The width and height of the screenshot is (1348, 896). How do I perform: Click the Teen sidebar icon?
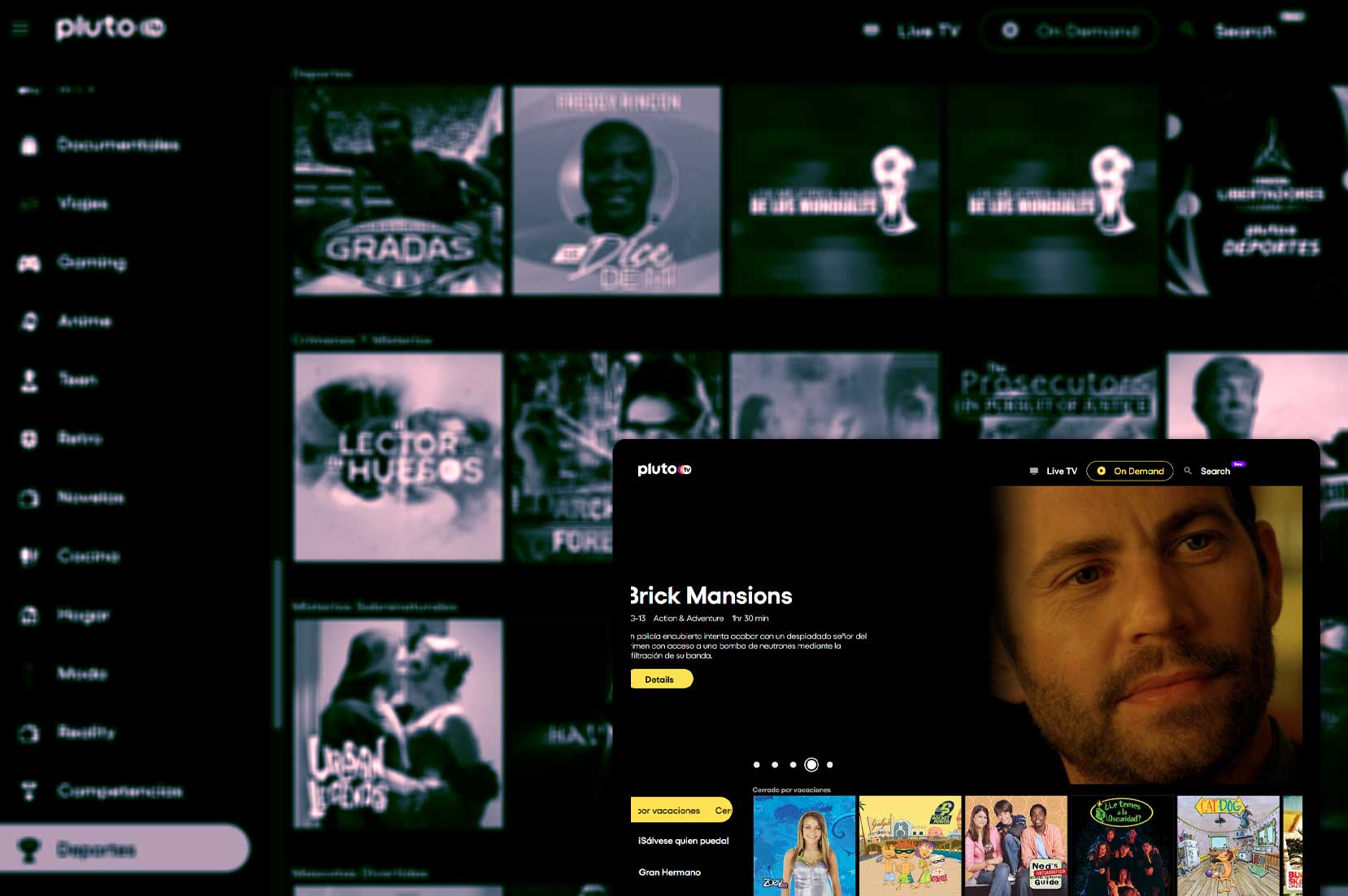click(29, 380)
